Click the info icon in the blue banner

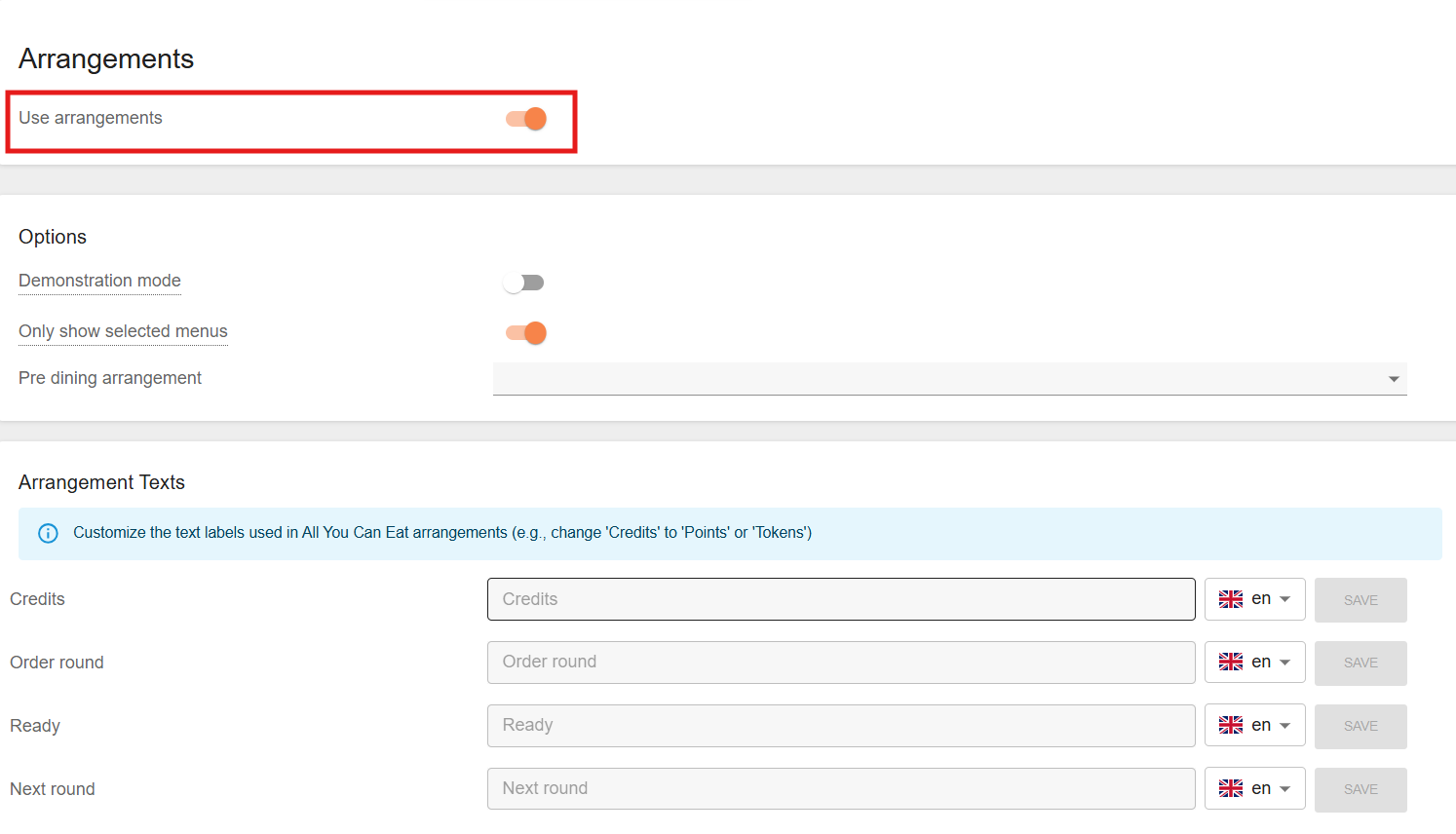pyautogui.click(x=48, y=533)
